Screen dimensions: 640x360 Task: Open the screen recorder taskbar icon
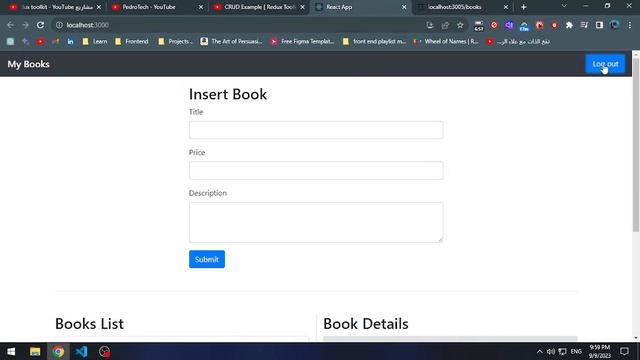104,351
